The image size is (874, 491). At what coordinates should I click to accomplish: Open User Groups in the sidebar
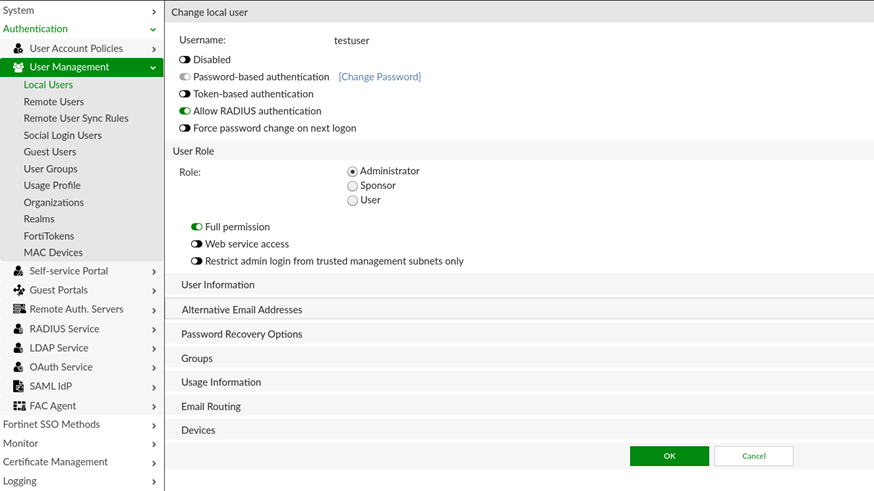pos(50,169)
